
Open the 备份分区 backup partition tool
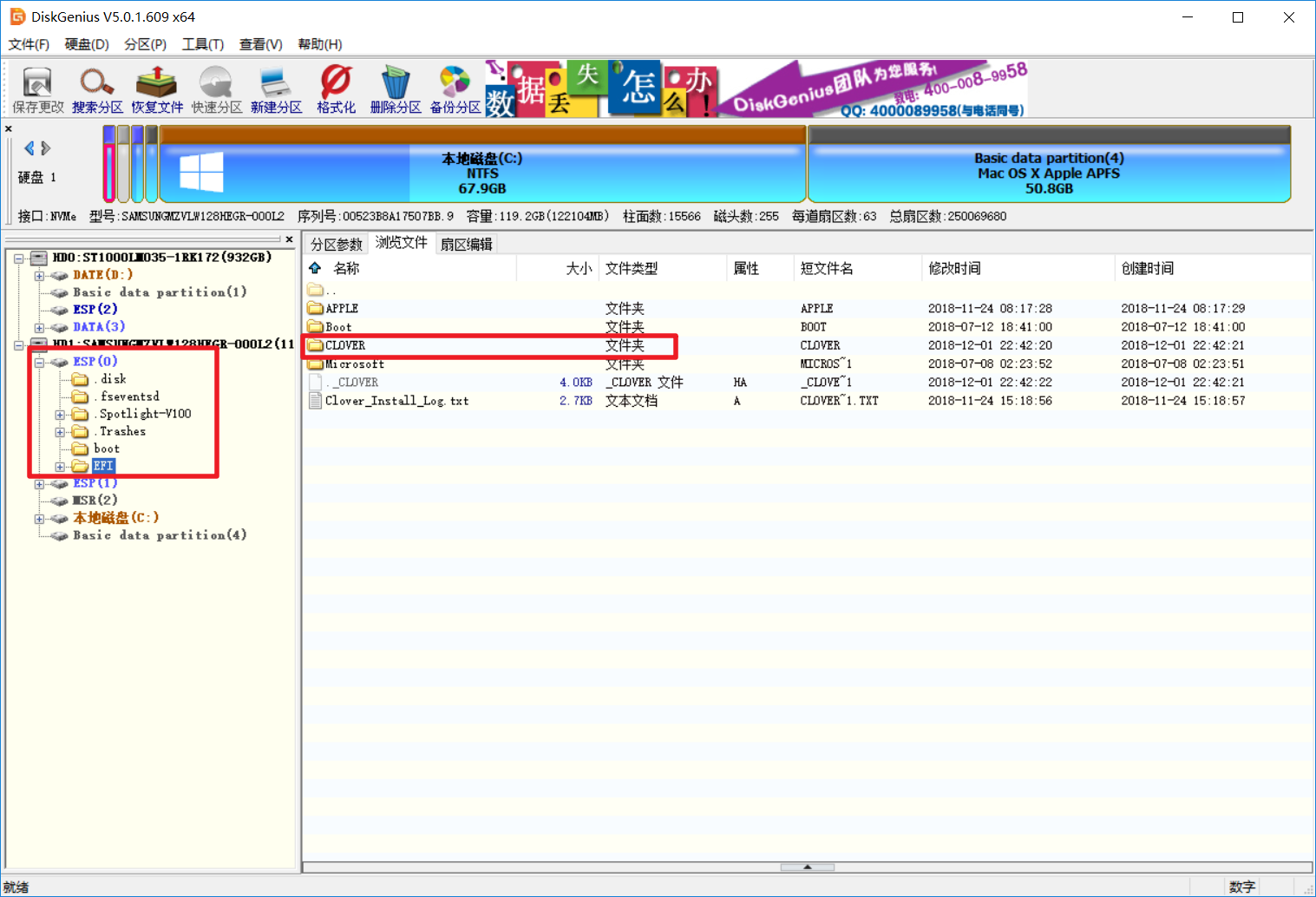coord(455,90)
